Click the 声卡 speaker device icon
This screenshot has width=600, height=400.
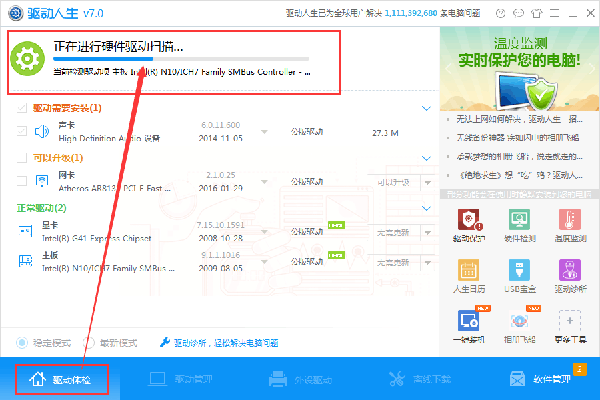tap(42, 132)
